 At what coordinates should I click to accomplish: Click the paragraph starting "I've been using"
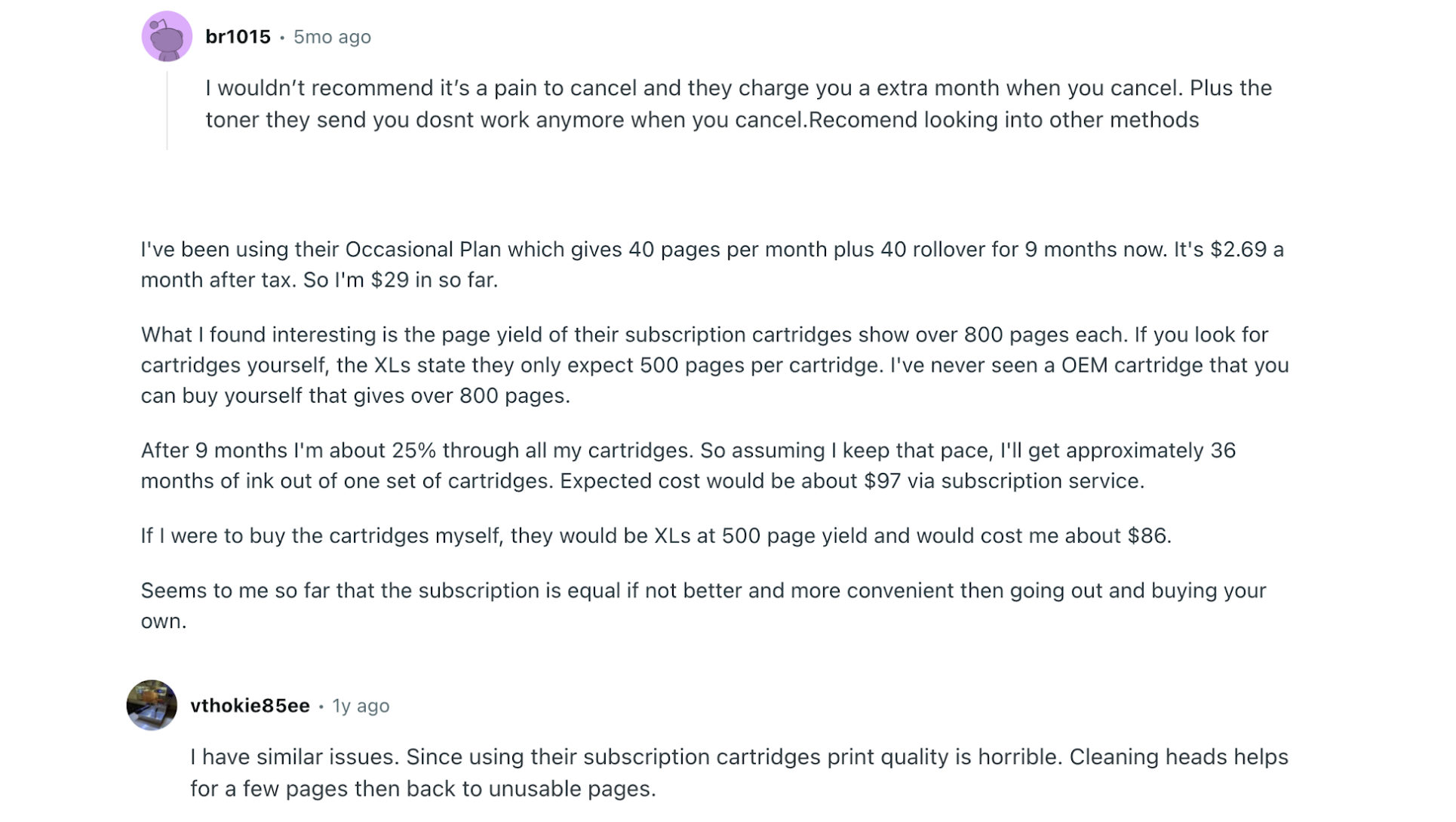coord(712,265)
